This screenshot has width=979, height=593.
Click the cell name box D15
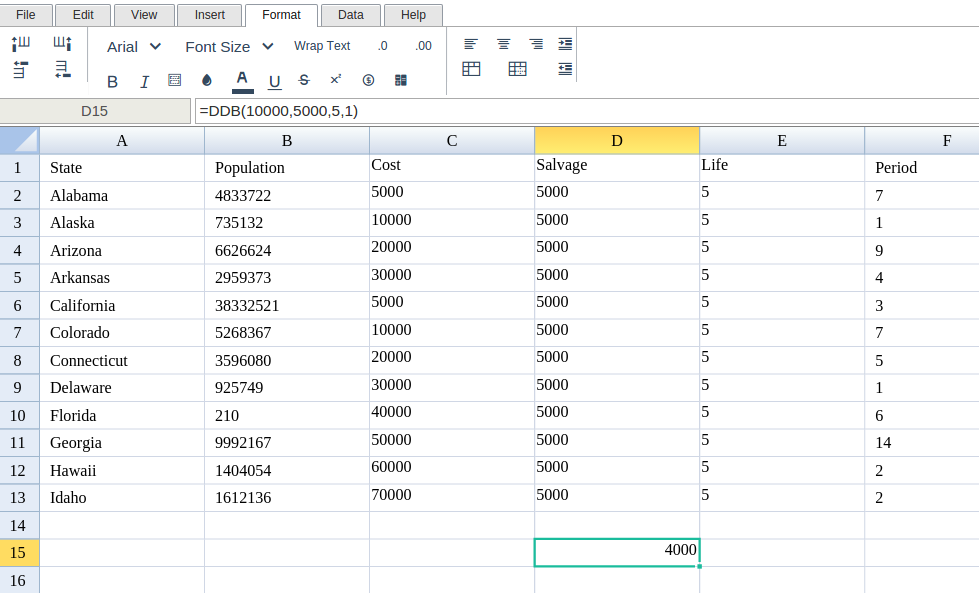click(95, 111)
